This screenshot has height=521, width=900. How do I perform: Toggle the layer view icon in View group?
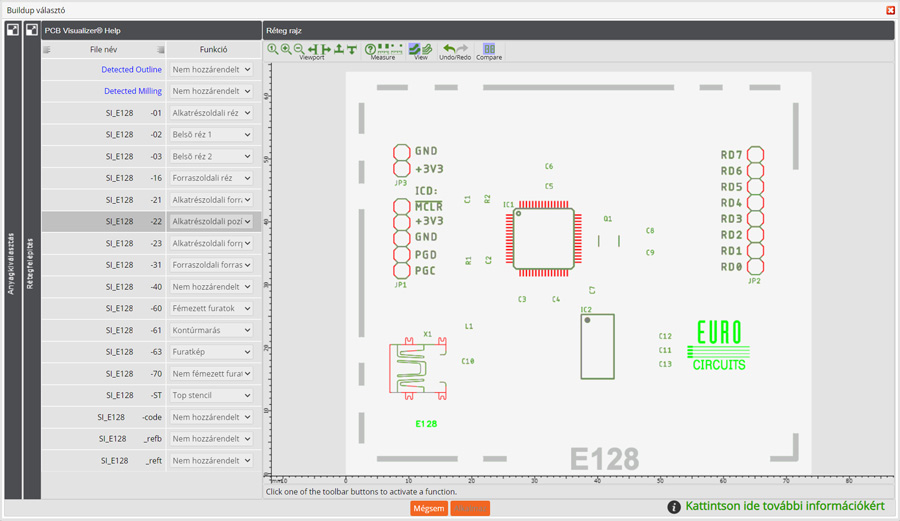pos(414,49)
